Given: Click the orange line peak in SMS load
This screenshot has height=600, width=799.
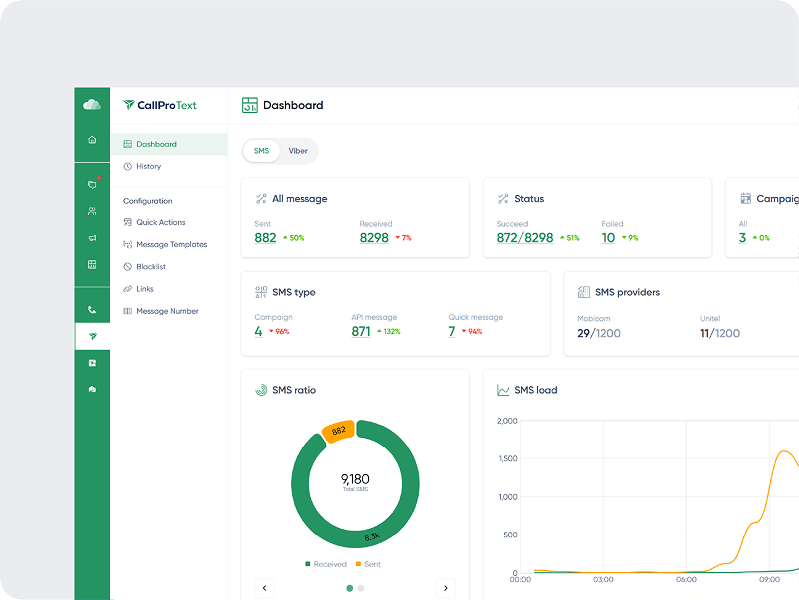Looking at the screenshot, I should click(785, 451).
